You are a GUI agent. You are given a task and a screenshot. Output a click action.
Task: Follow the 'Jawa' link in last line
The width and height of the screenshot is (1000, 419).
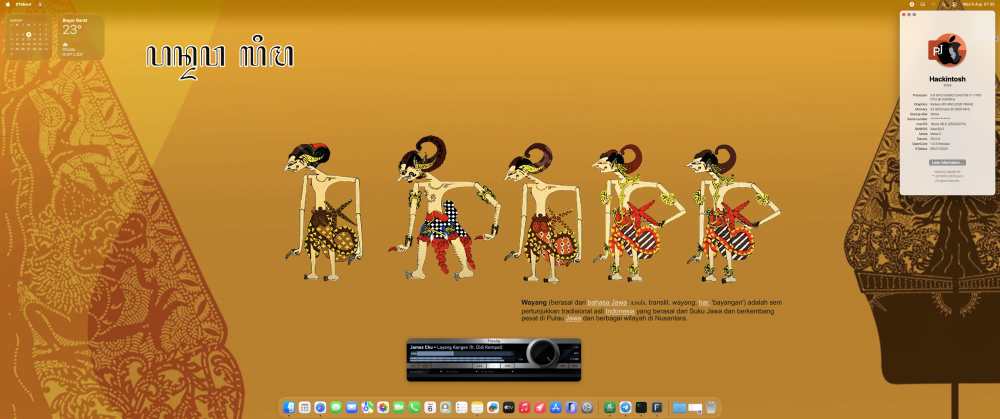click(573, 318)
